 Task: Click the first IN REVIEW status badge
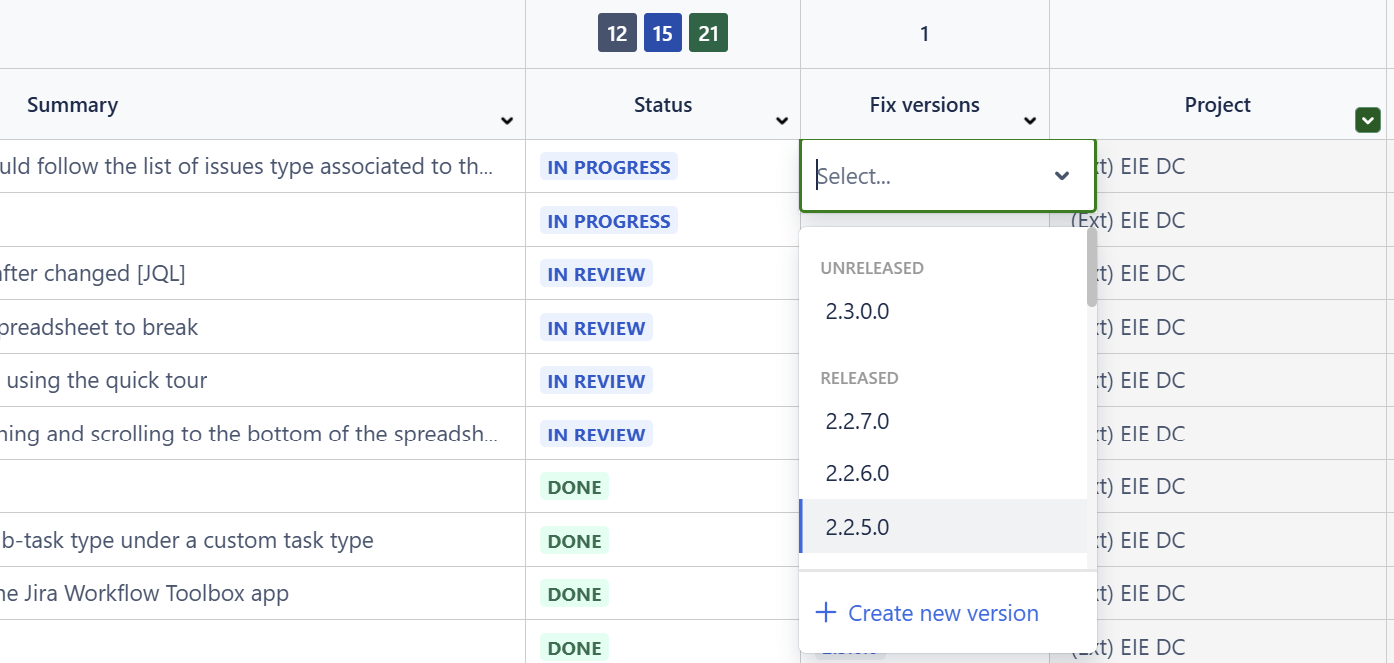[x=596, y=274]
